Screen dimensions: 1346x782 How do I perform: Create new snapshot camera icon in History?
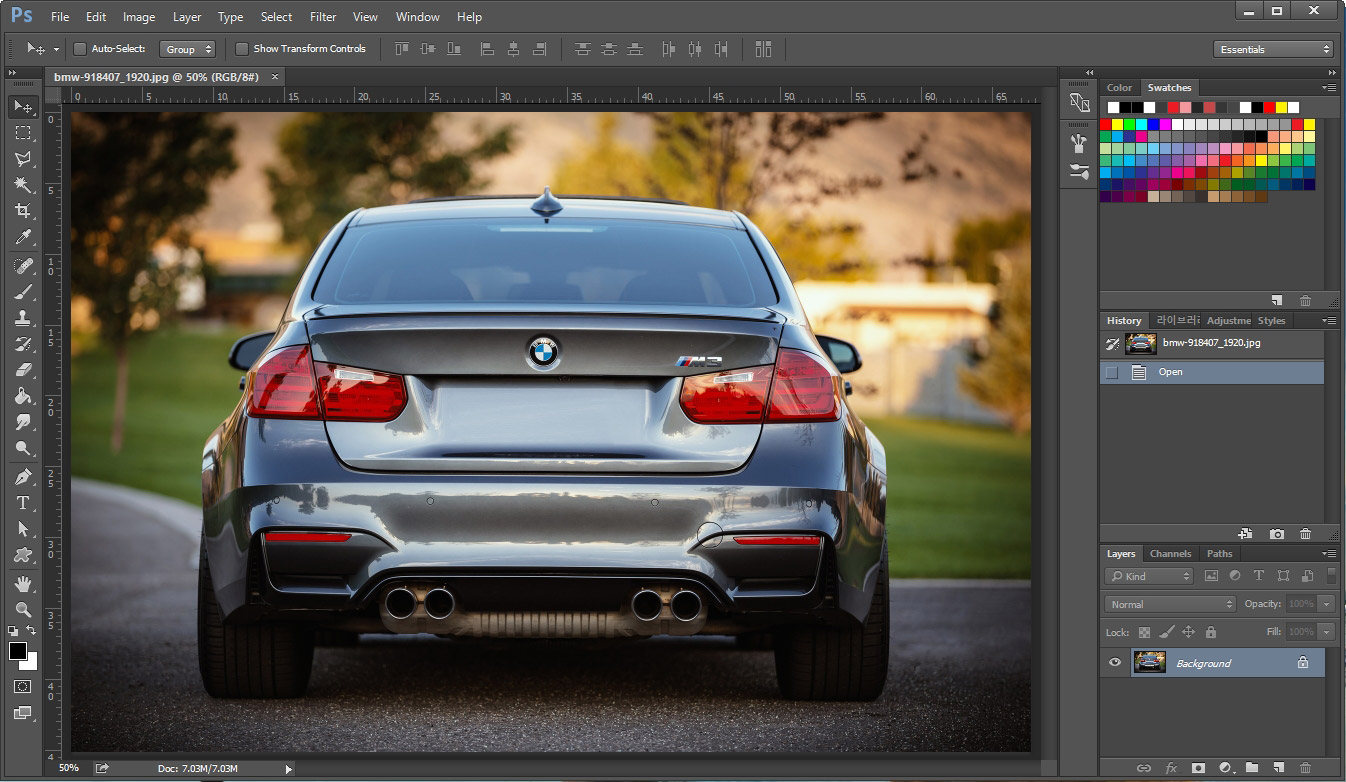pos(1277,534)
